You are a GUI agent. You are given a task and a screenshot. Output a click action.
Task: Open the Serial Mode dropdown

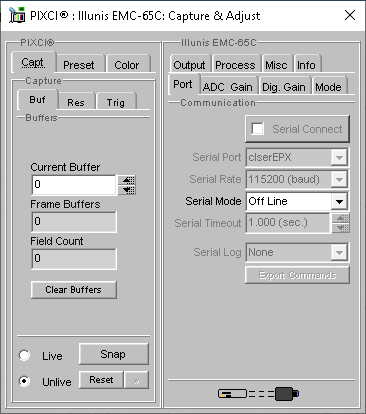click(339, 201)
